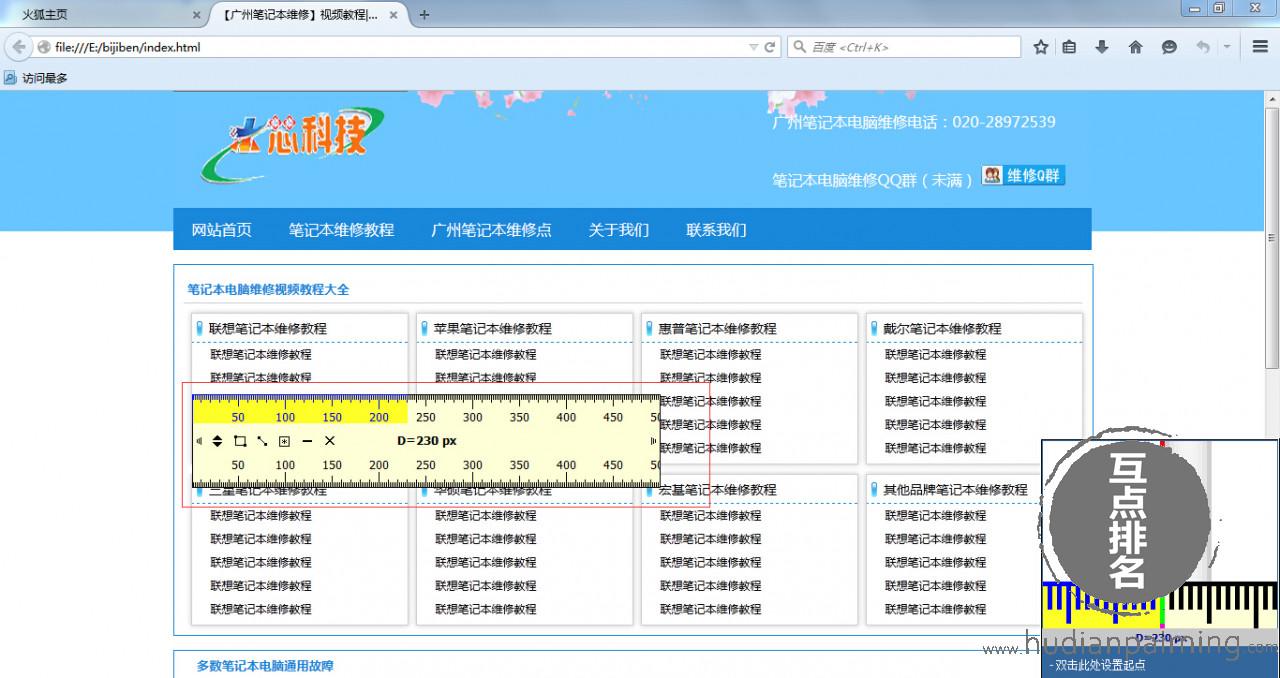This screenshot has height=678, width=1280.
Task: Minimize the on-screen ruler with the dash icon
Action: [x=307, y=441]
